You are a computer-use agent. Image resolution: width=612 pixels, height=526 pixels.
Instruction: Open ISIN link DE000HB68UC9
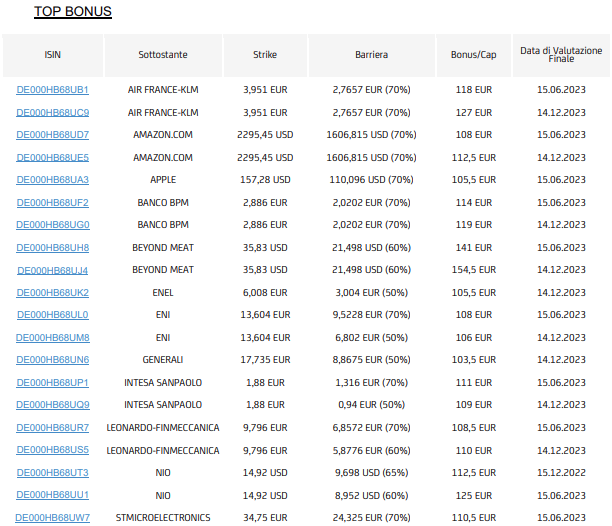pos(53,113)
